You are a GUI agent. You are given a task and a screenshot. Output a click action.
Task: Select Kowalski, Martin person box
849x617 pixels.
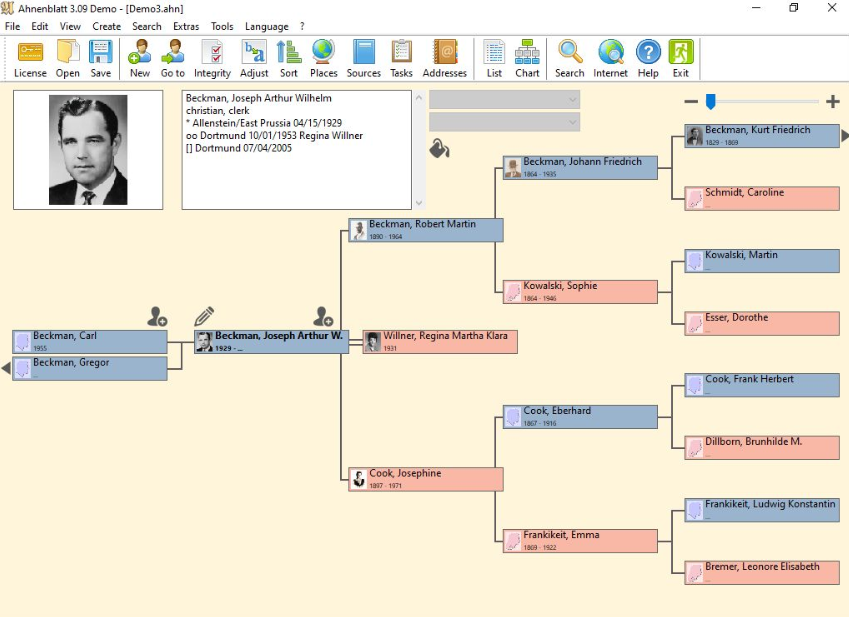[762, 261]
